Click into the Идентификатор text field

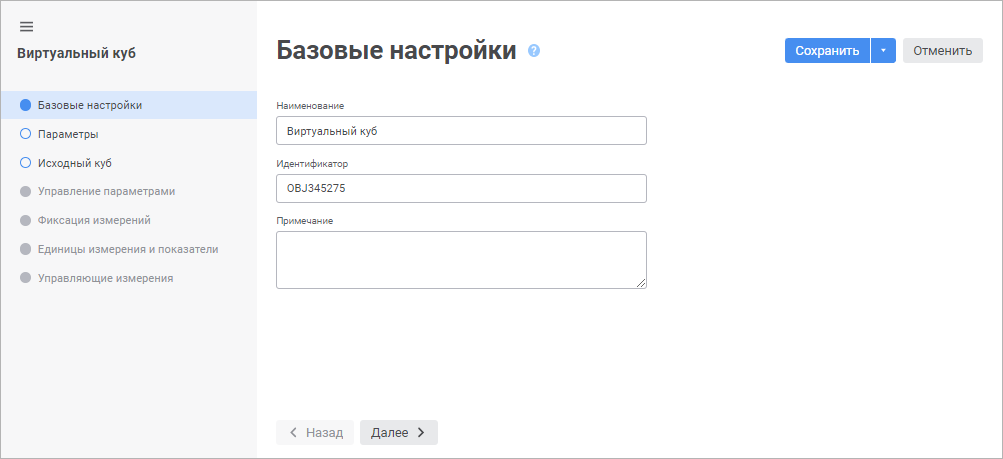pyautogui.click(x=461, y=188)
